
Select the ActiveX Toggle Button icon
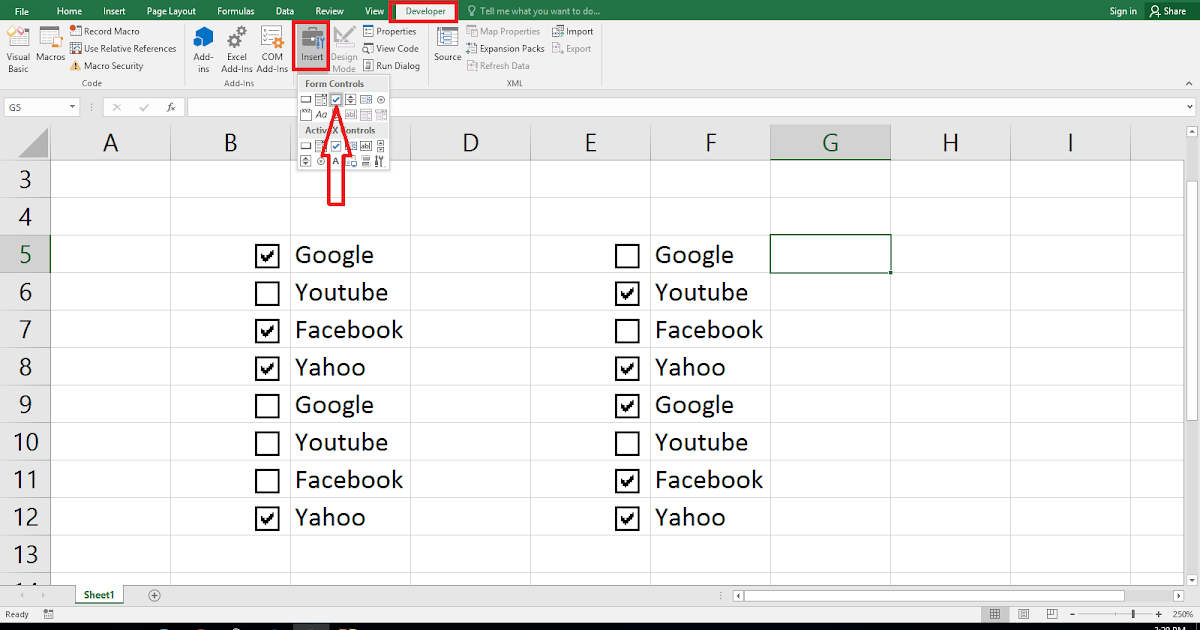tap(366, 161)
